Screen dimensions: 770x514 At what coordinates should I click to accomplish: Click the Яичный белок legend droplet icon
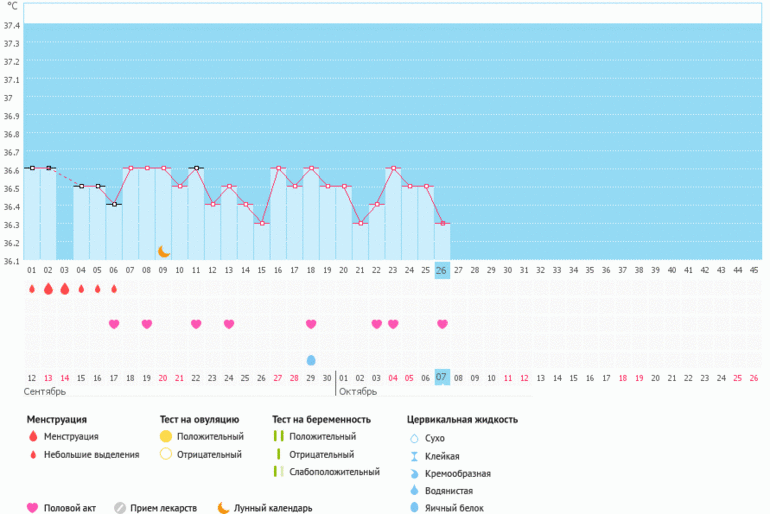pos(414,507)
